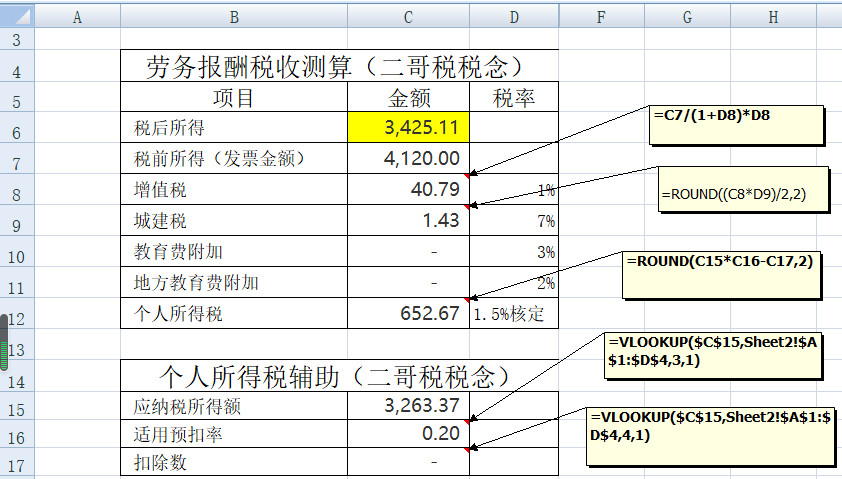Select row 4 header
The image size is (842, 479).
tap(17, 66)
